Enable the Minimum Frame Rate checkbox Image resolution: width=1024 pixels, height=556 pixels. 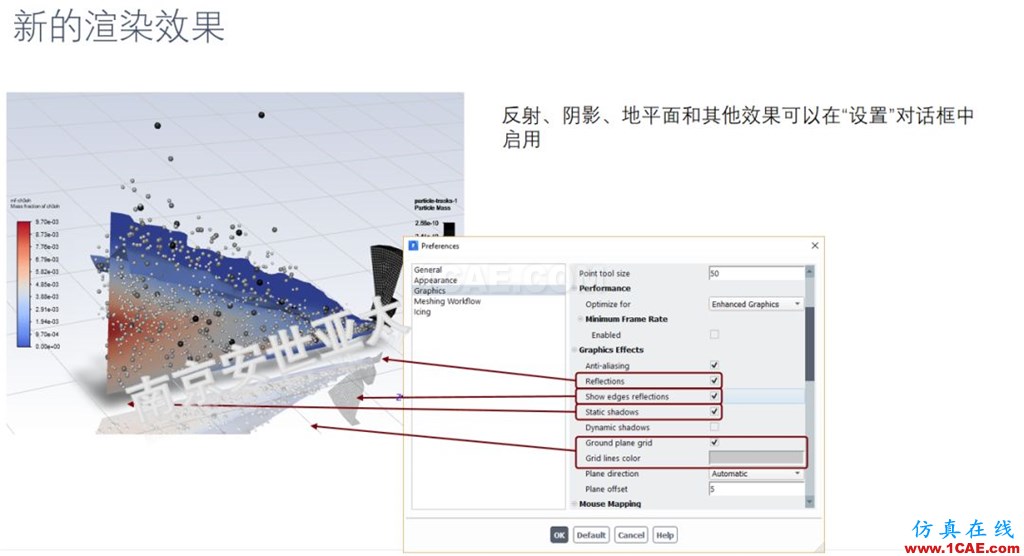tap(714, 335)
